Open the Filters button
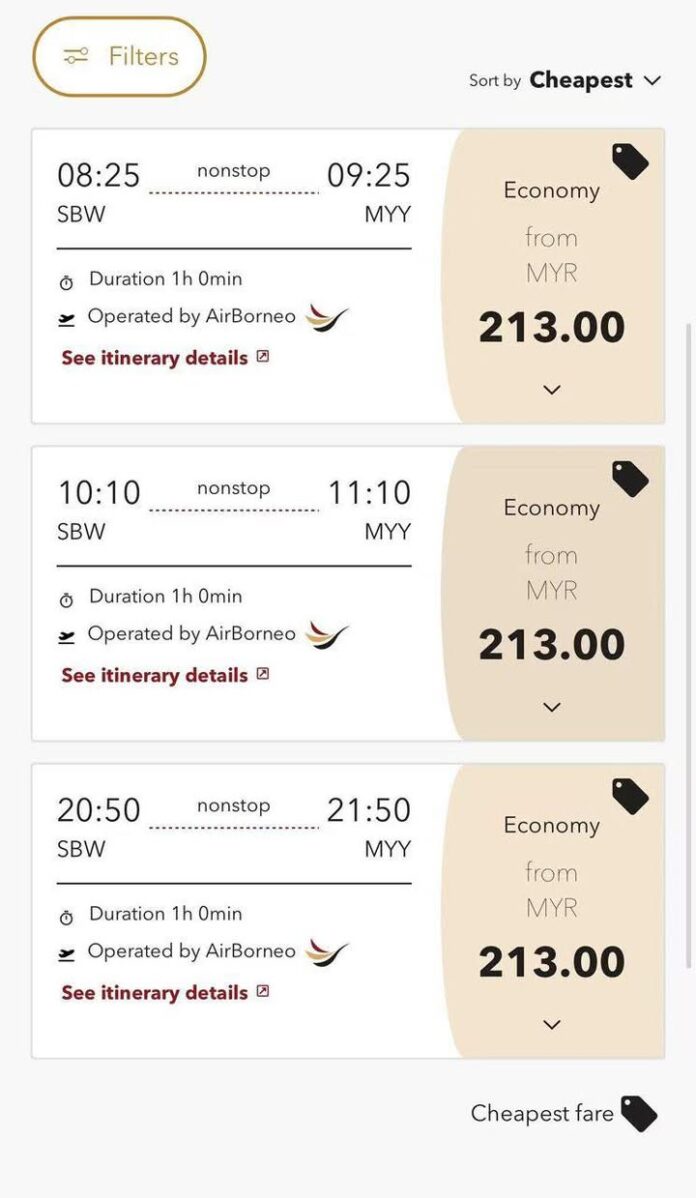This screenshot has height=1198, width=696. pyautogui.click(x=119, y=57)
